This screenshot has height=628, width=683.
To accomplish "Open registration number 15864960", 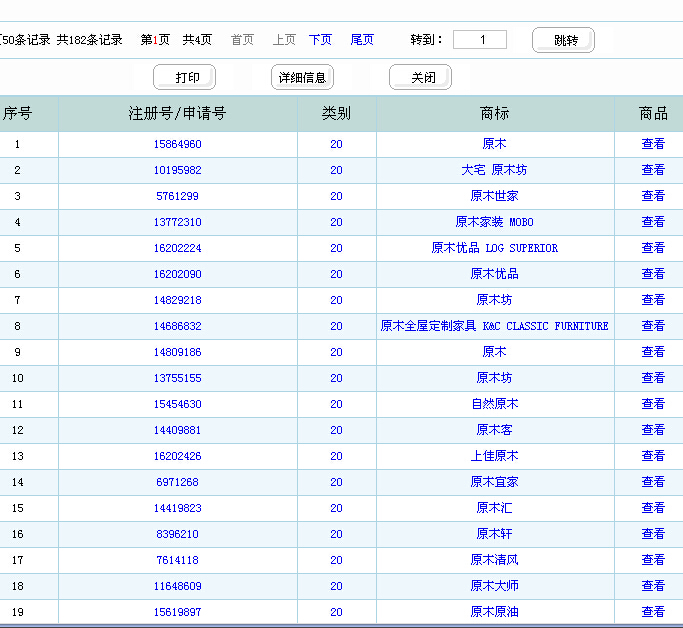I will [x=178, y=144].
